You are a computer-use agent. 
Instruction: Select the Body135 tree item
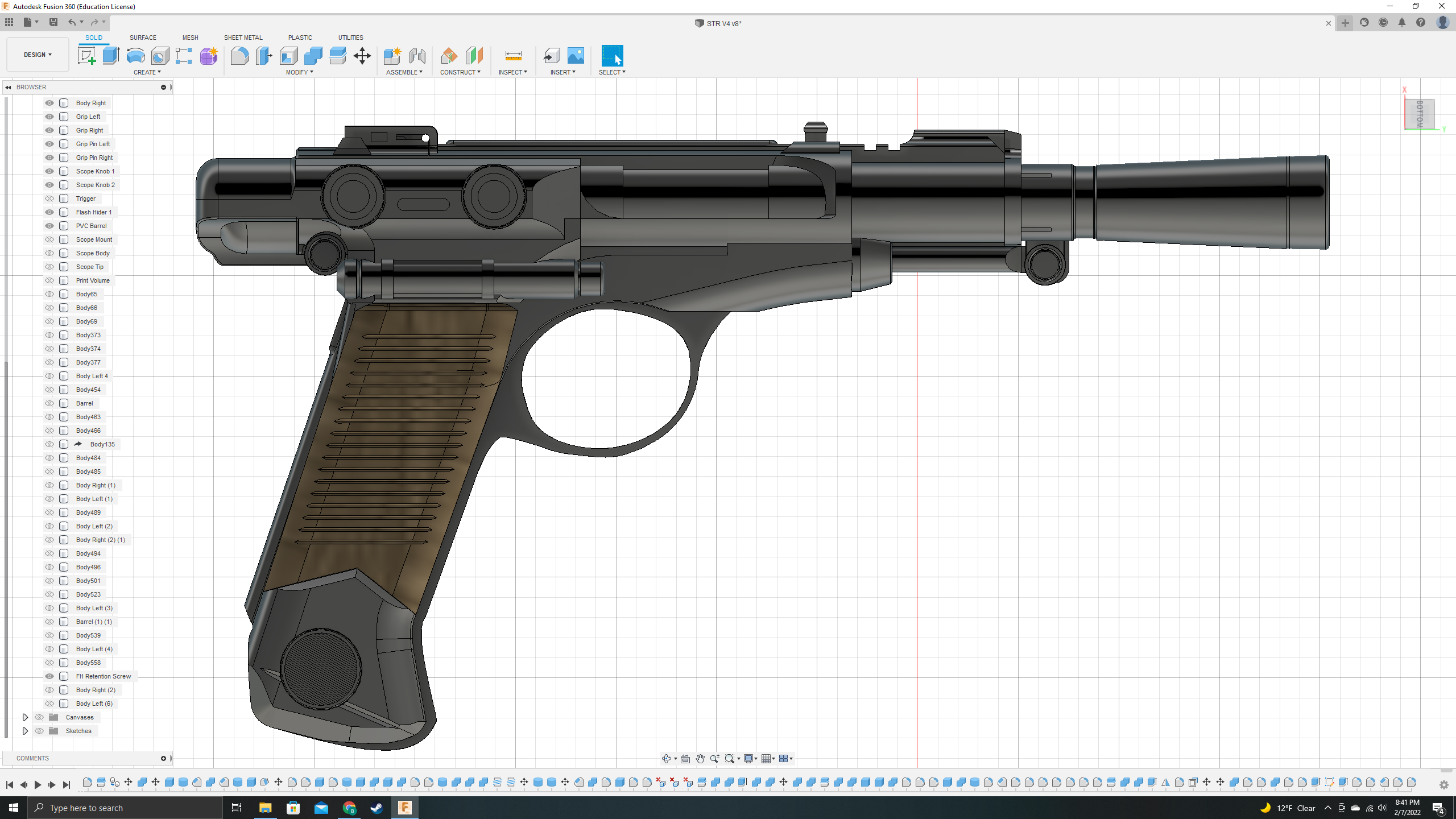[102, 444]
